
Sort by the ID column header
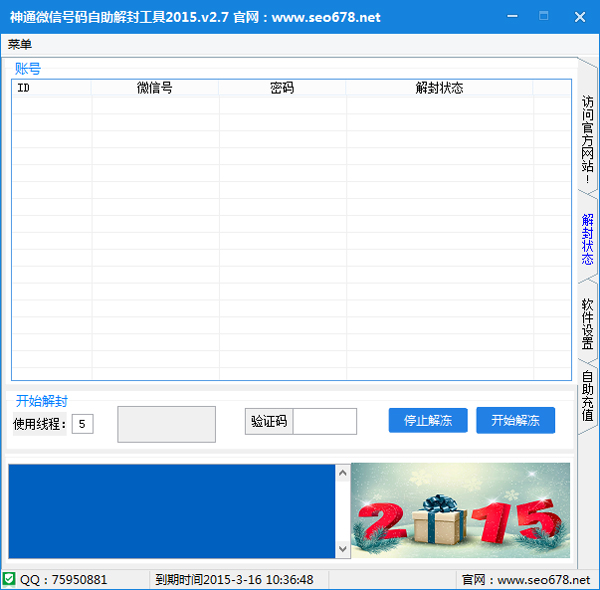pos(51,88)
